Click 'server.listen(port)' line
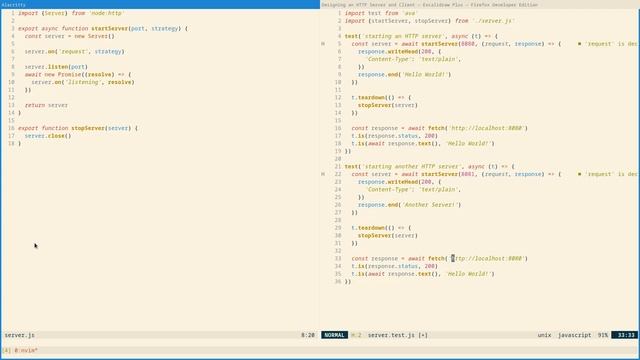The image size is (640, 360). point(56,67)
